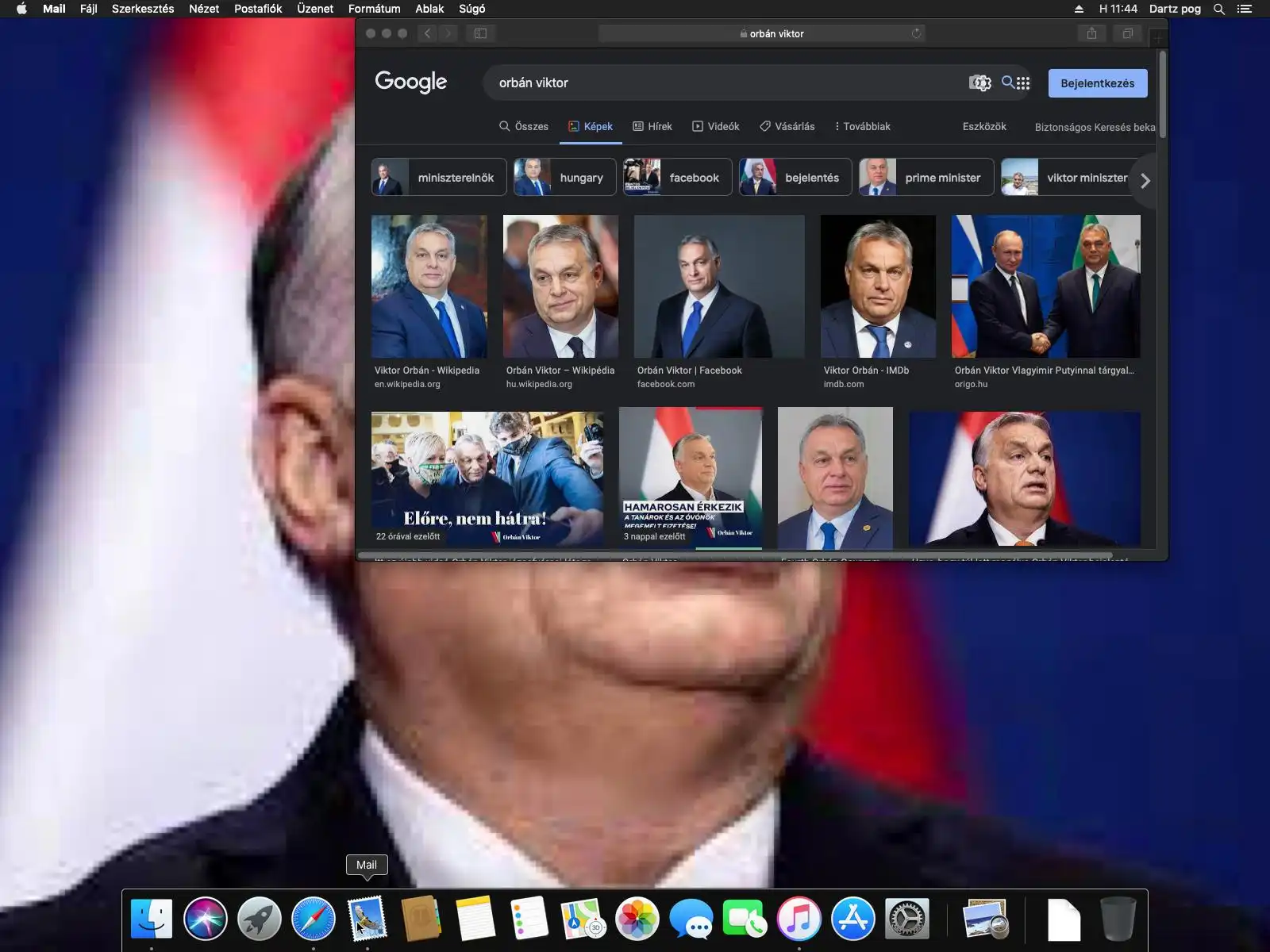
Task: Switch to the Hírek tab
Action: (x=652, y=126)
